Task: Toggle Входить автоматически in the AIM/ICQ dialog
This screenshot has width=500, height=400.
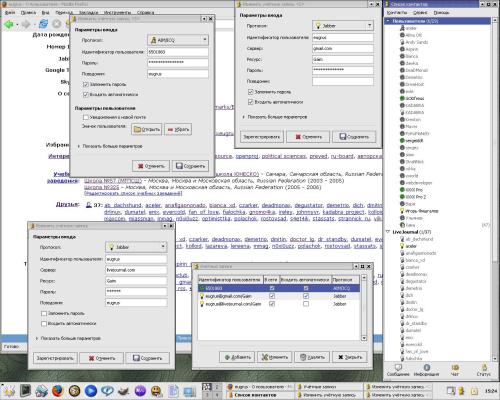Action: (86, 95)
